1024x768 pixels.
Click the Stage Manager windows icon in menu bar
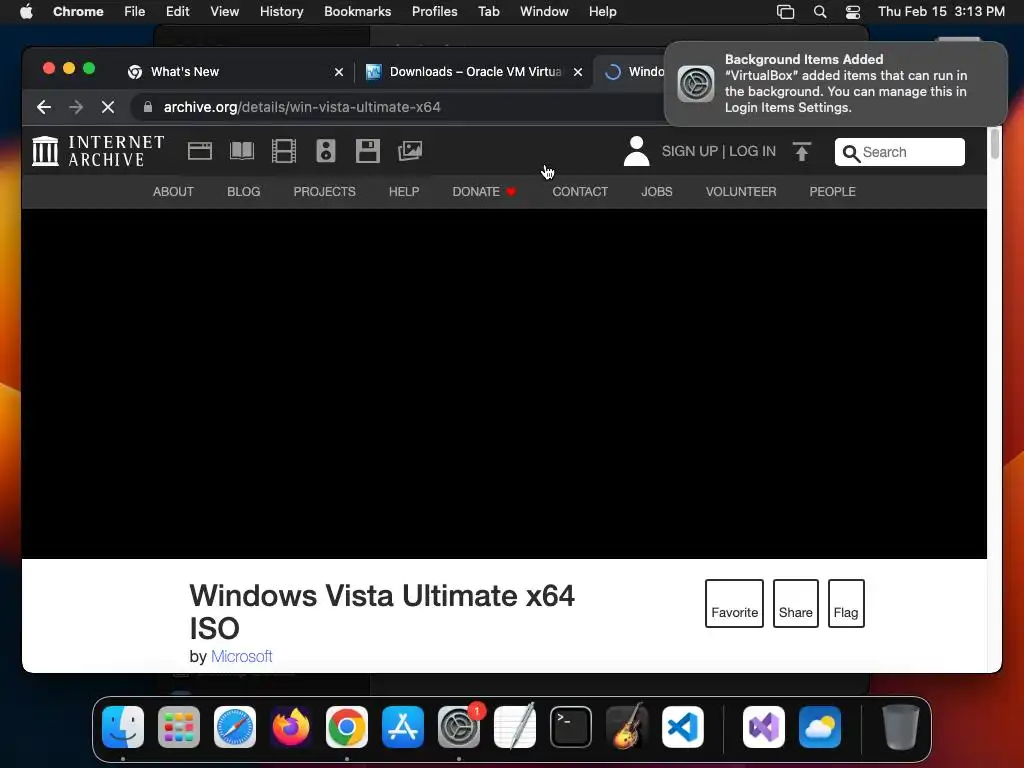click(786, 12)
